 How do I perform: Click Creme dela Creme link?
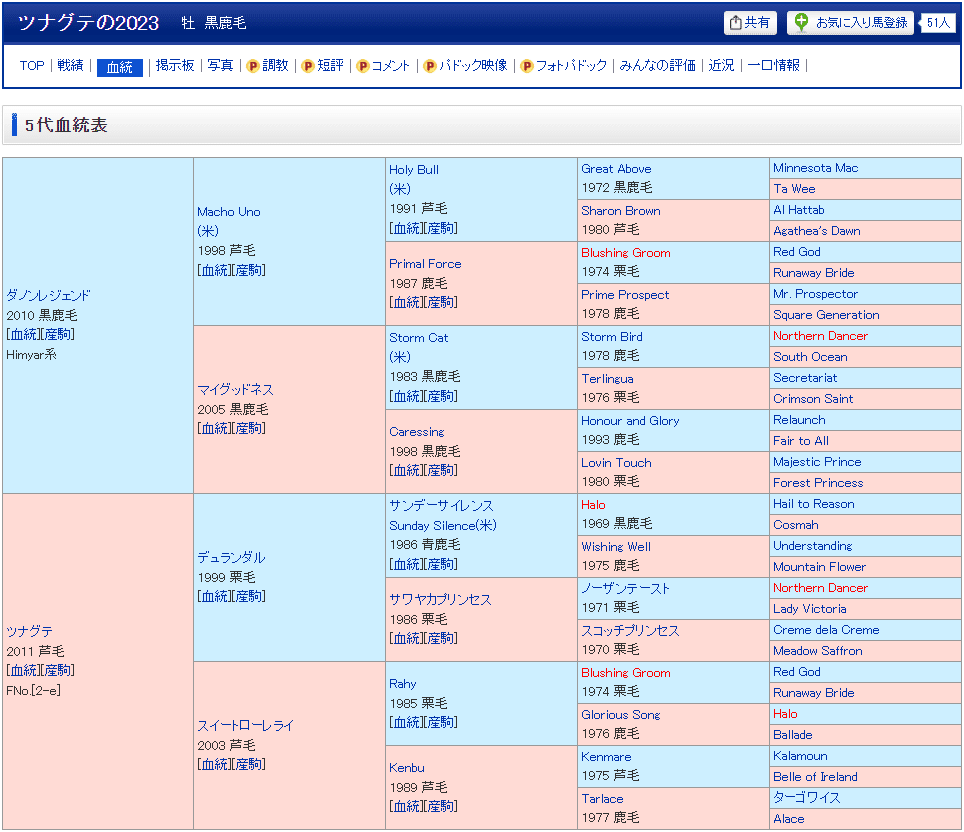pos(826,630)
